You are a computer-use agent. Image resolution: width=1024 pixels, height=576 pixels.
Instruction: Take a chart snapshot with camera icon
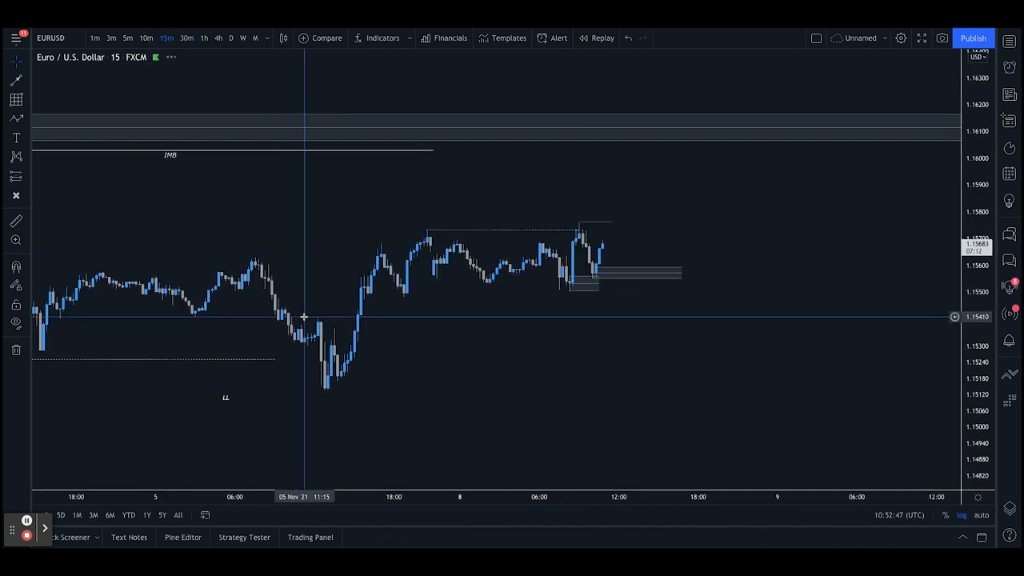tap(942, 39)
